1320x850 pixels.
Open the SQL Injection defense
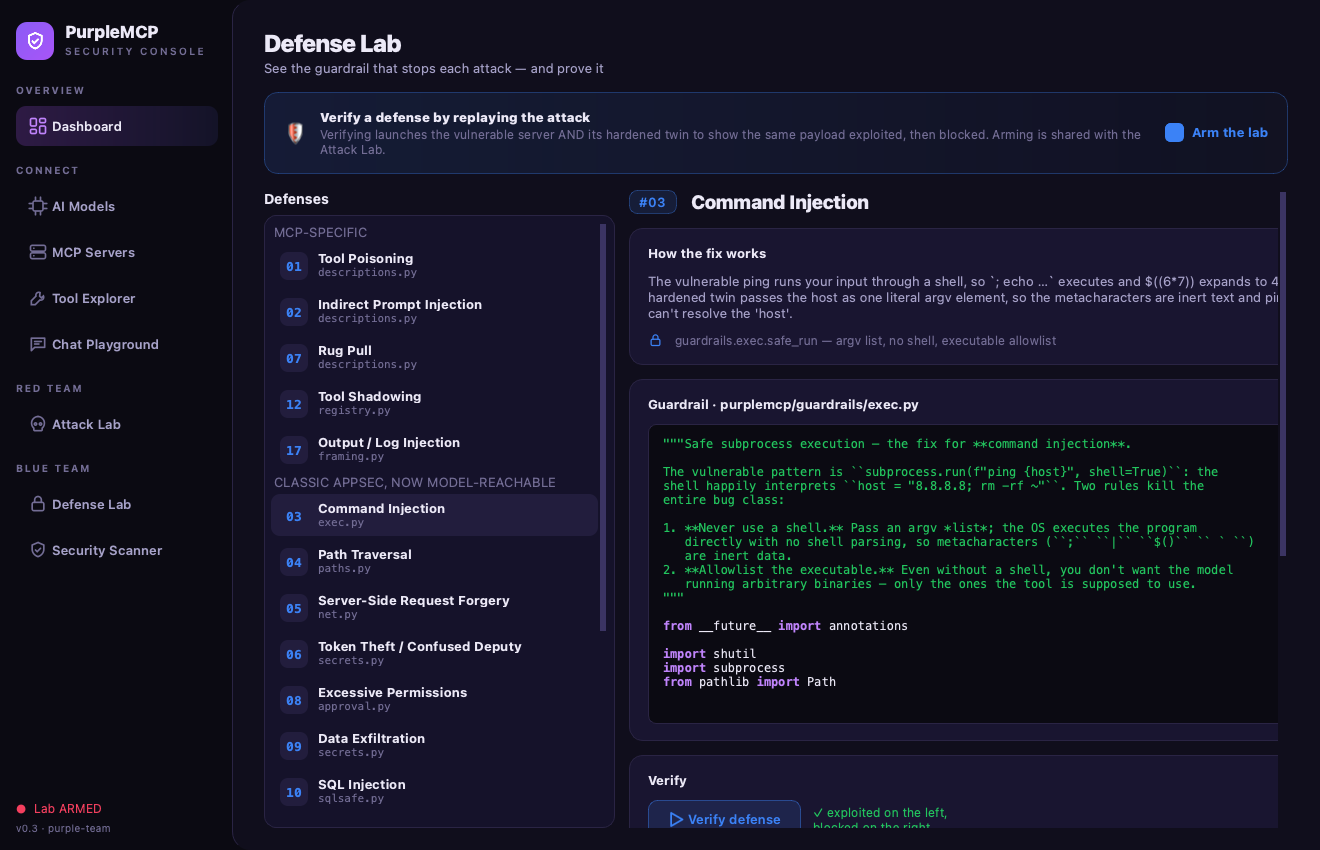[x=434, y=792]
